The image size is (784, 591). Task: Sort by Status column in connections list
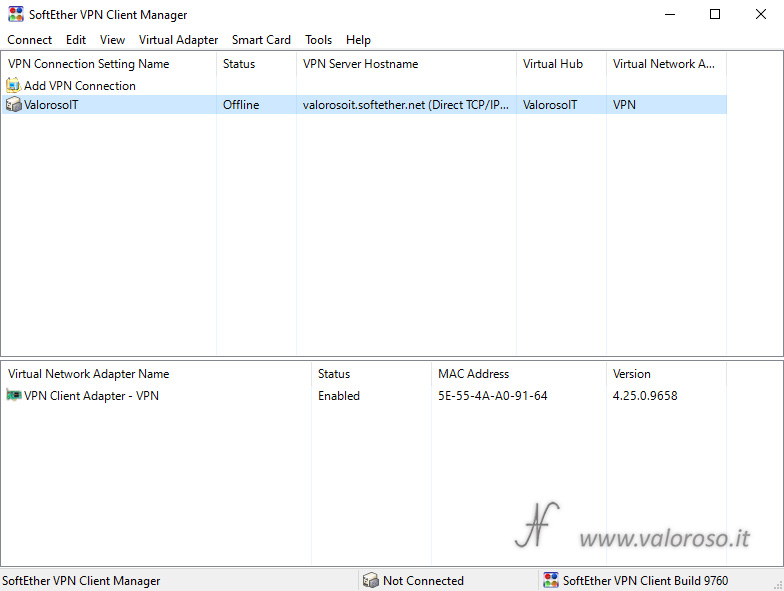coord(256,64)
